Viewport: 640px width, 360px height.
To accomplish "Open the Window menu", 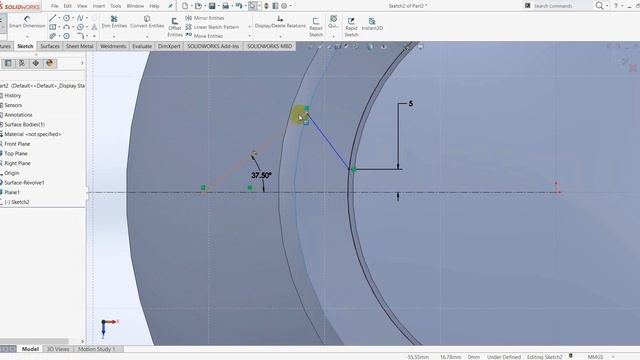I will (135, 6).
